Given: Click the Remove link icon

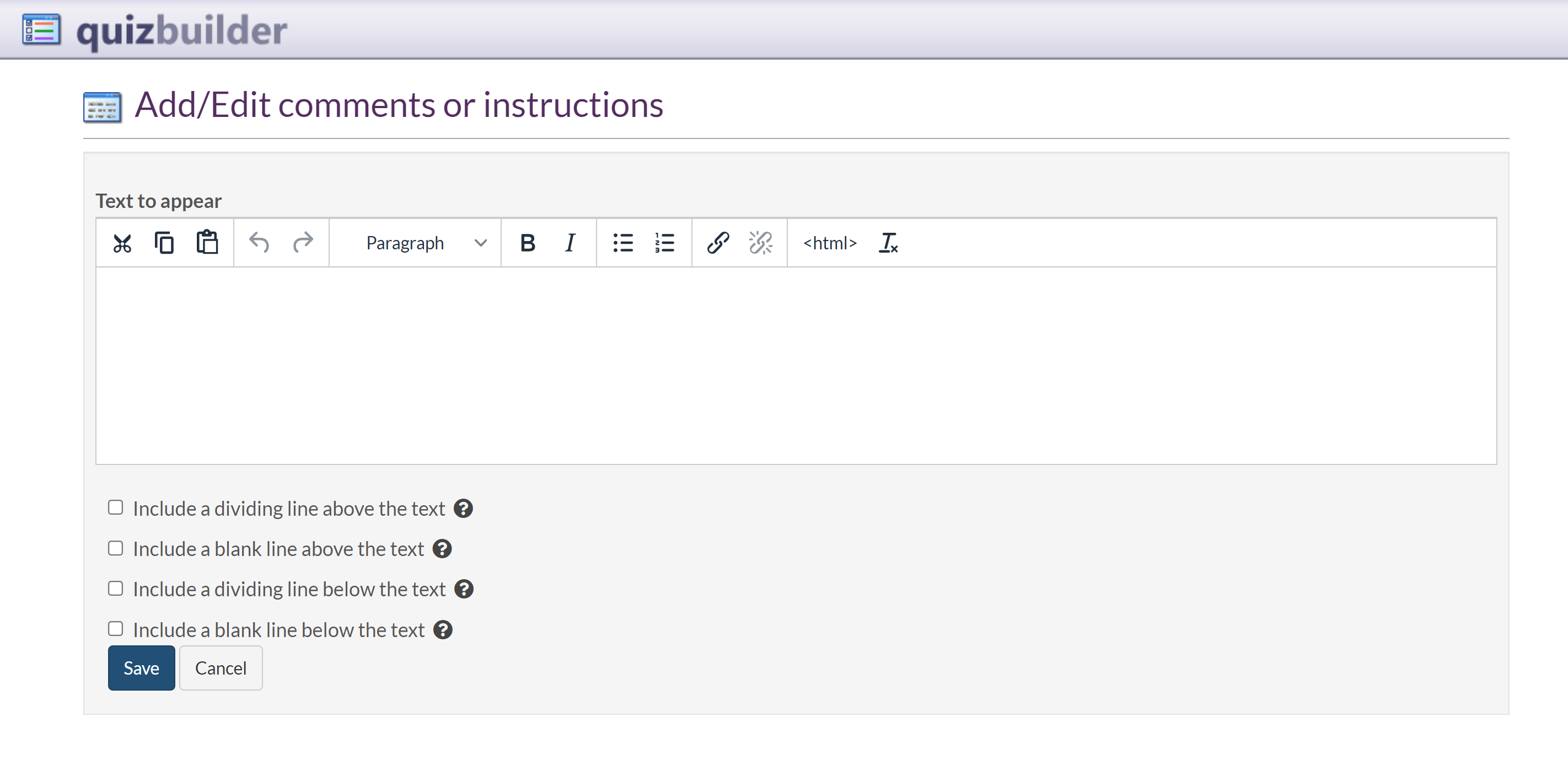Looking at the screenshot, I should [x=760, y=243].
